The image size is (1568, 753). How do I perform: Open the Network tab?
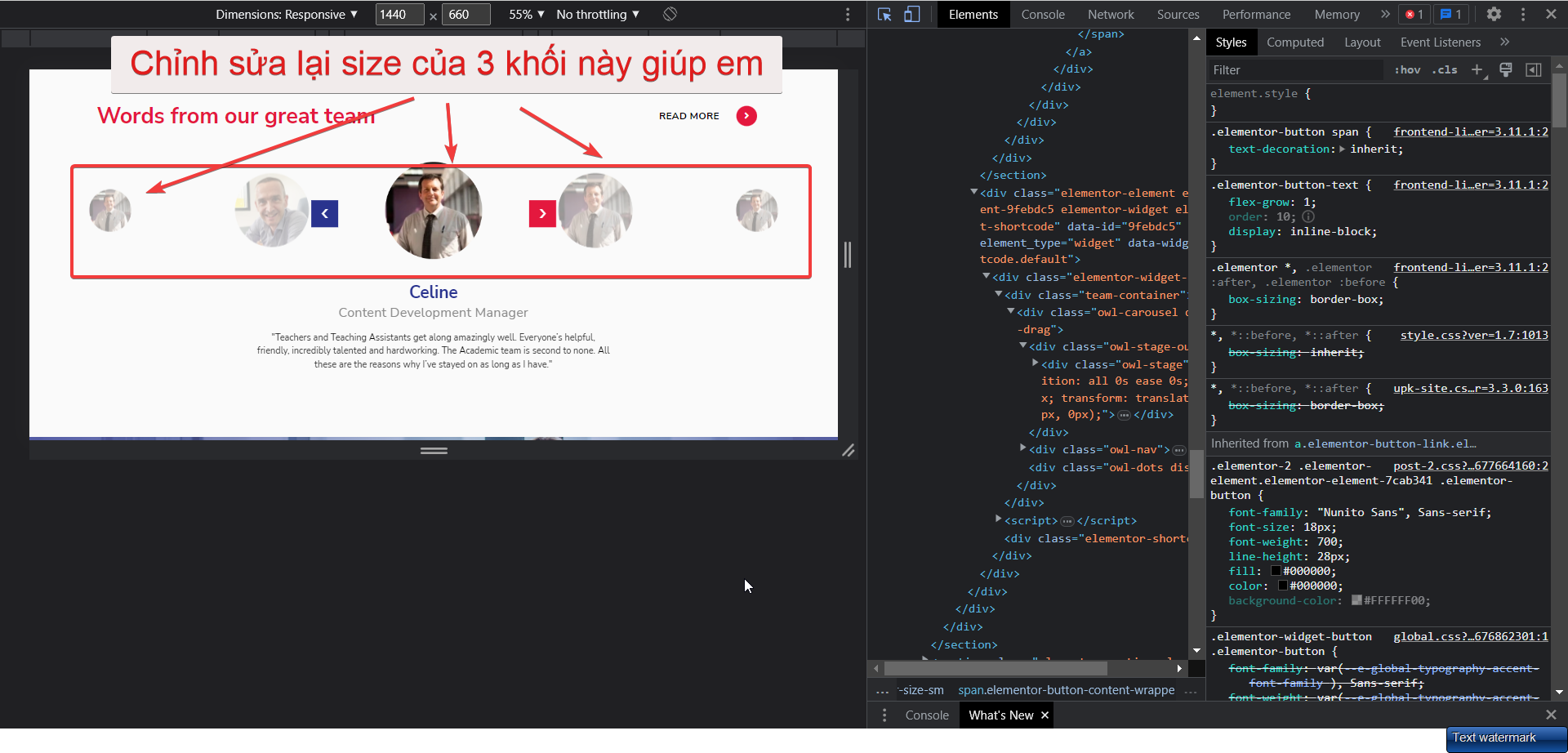point(1111,14)
